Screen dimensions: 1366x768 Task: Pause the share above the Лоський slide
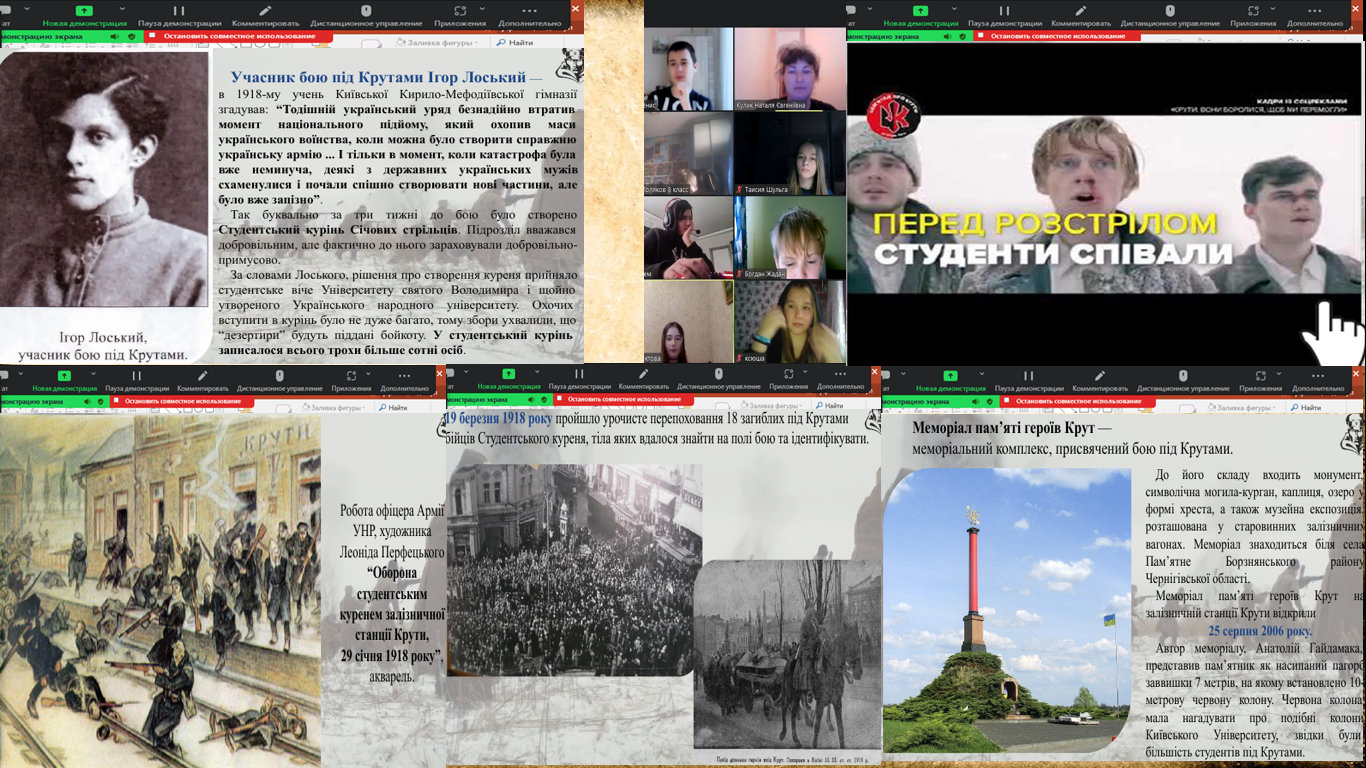point(179,10)
